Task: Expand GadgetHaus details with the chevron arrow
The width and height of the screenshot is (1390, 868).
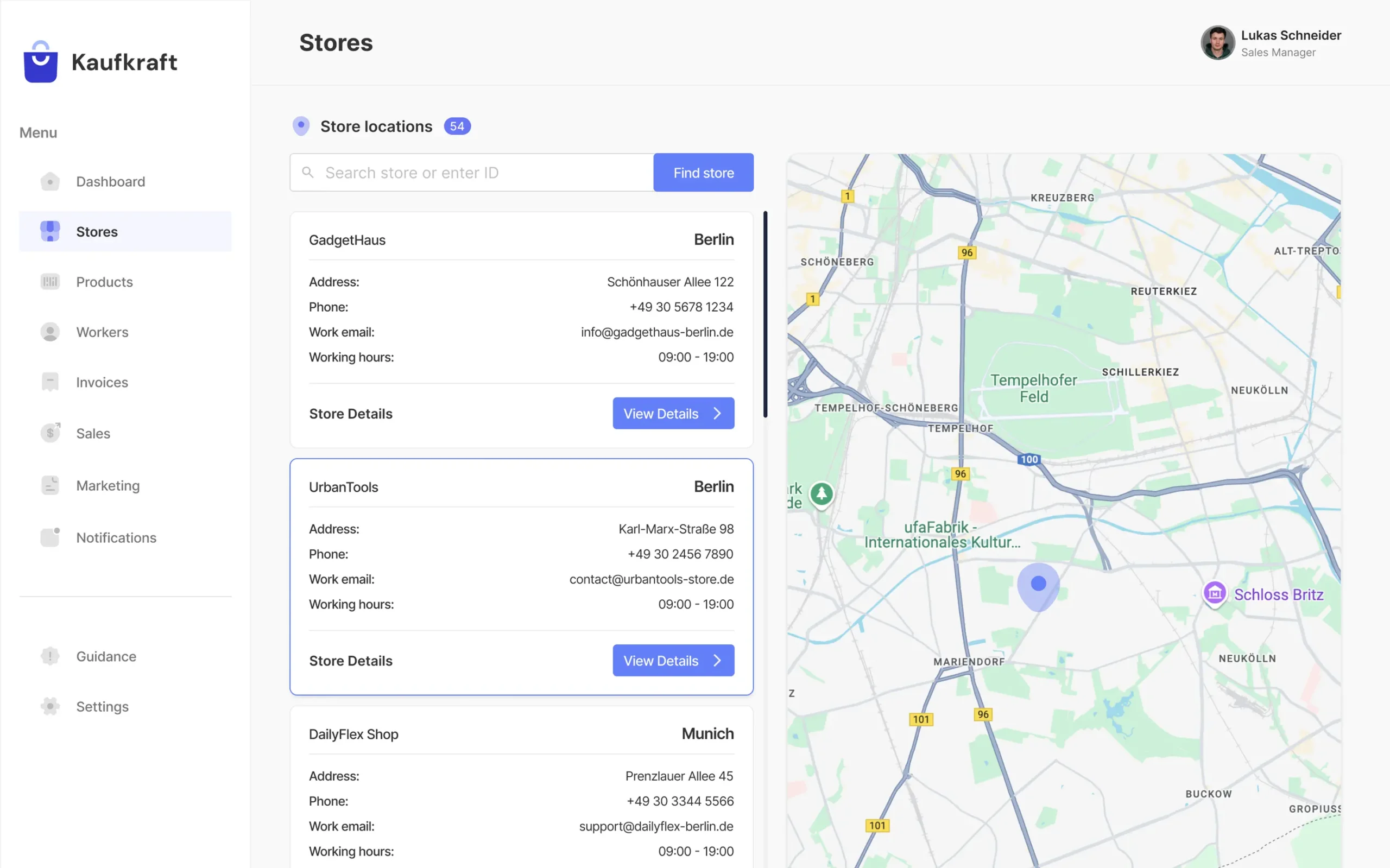Action: click(717, 413)
